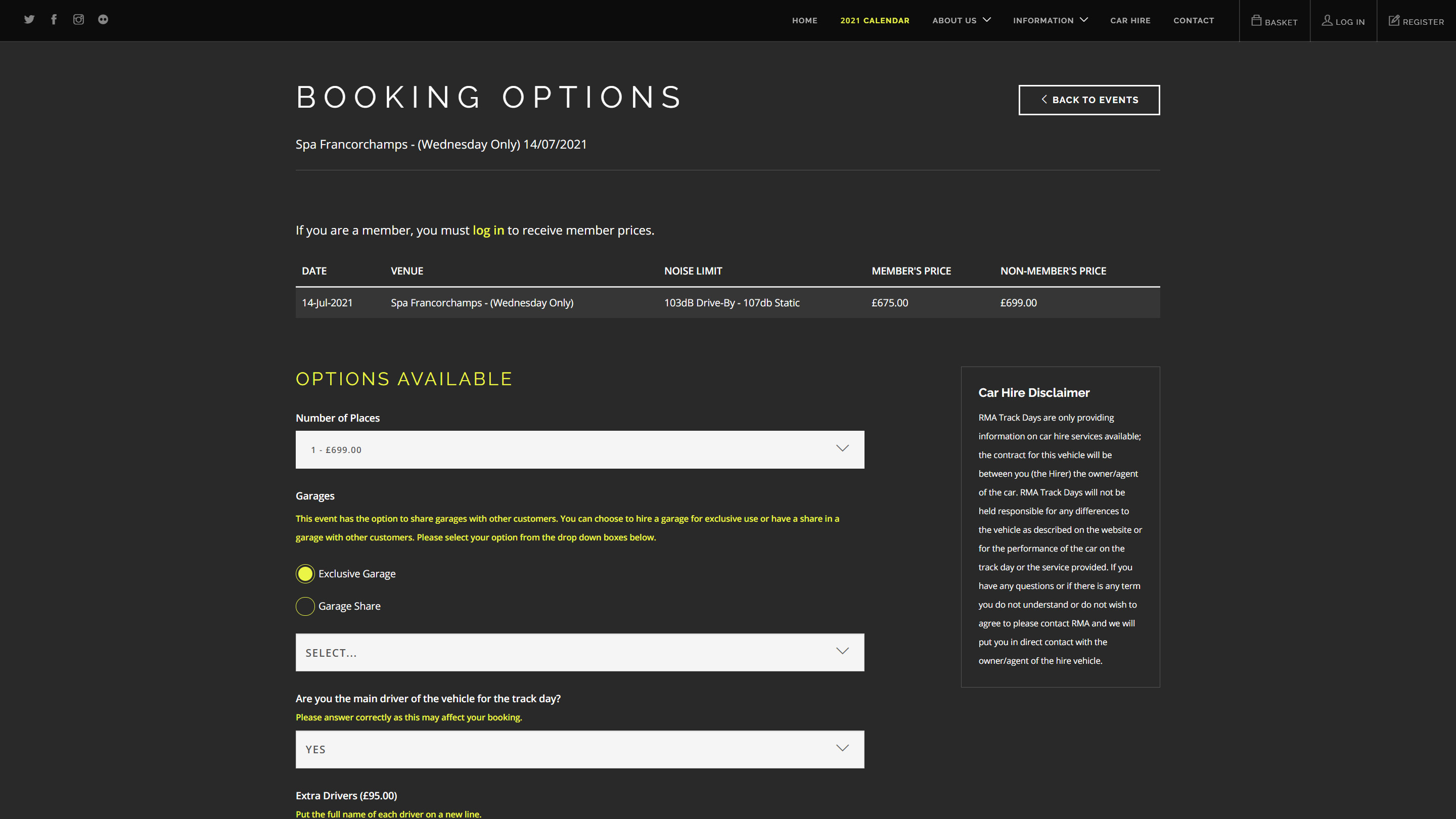Open the Number of Places dropdown
Viewport: 1456px width, 819px height.
(579, 449)
